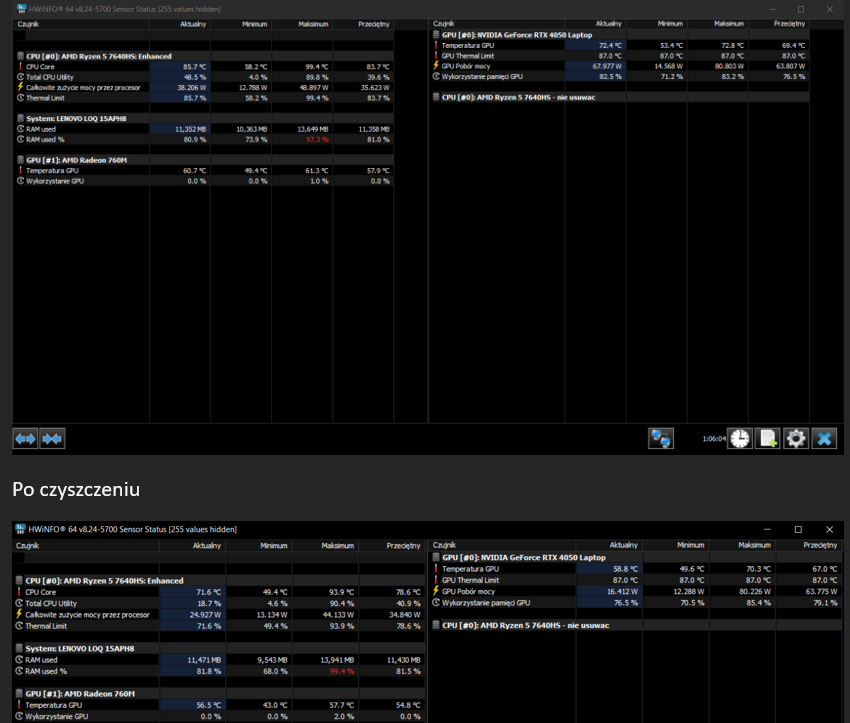Collapse the AMD Radeon 760M group below Po czyszczeniu
This screenshot has height=723, width=850.
(80, 693)
